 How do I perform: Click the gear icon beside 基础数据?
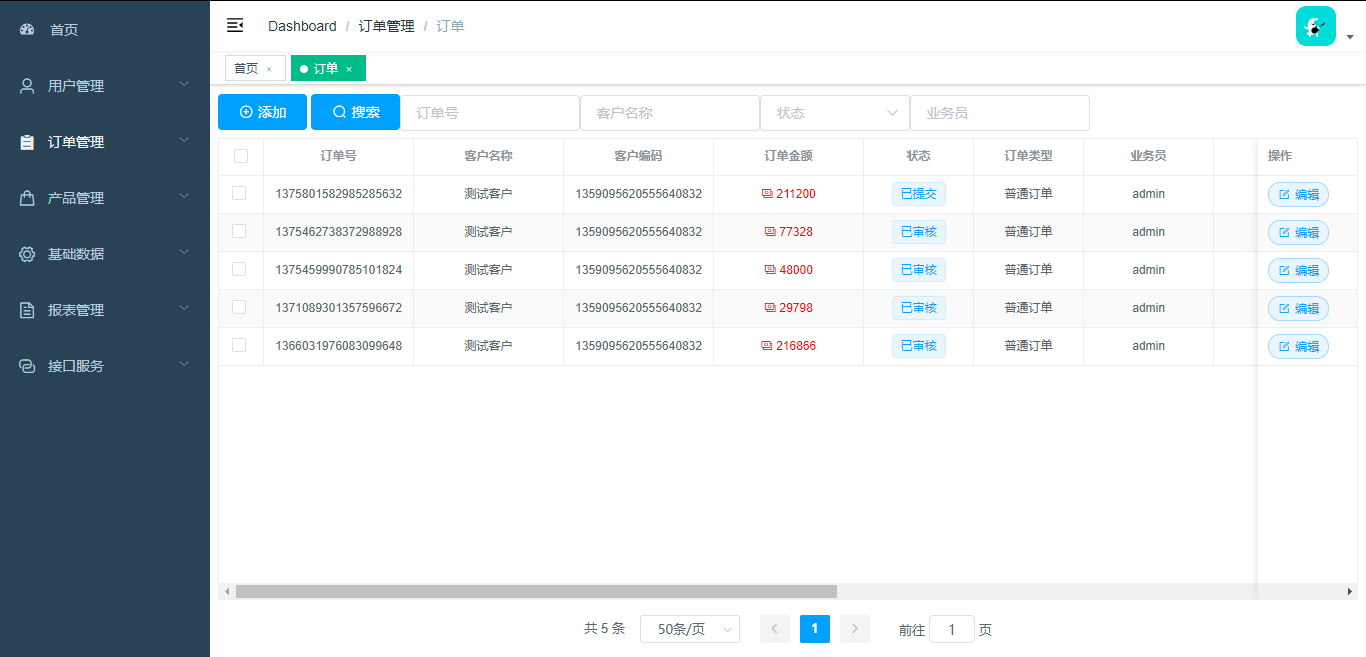(x=28, y=254)
